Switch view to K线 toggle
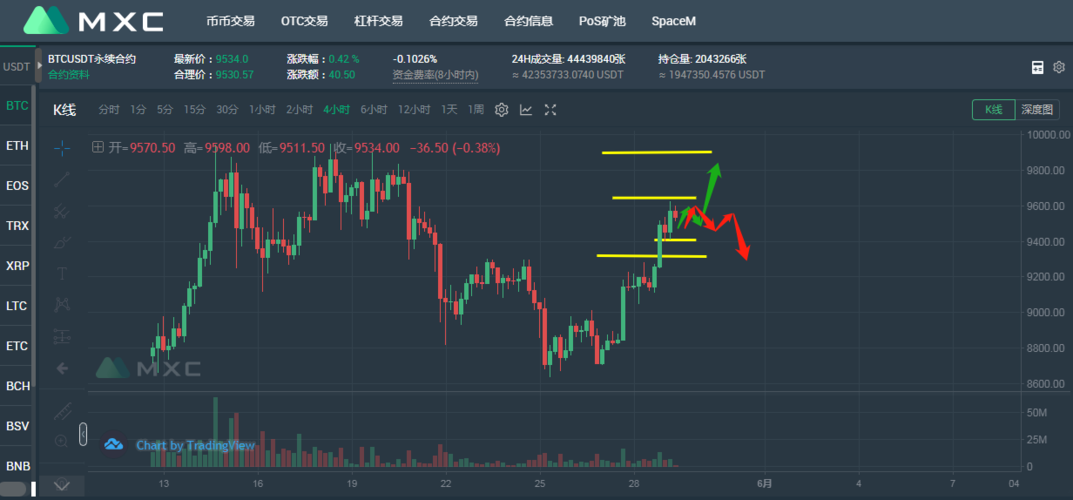This screenshot has height=500, width=1073. pos(994,109)
